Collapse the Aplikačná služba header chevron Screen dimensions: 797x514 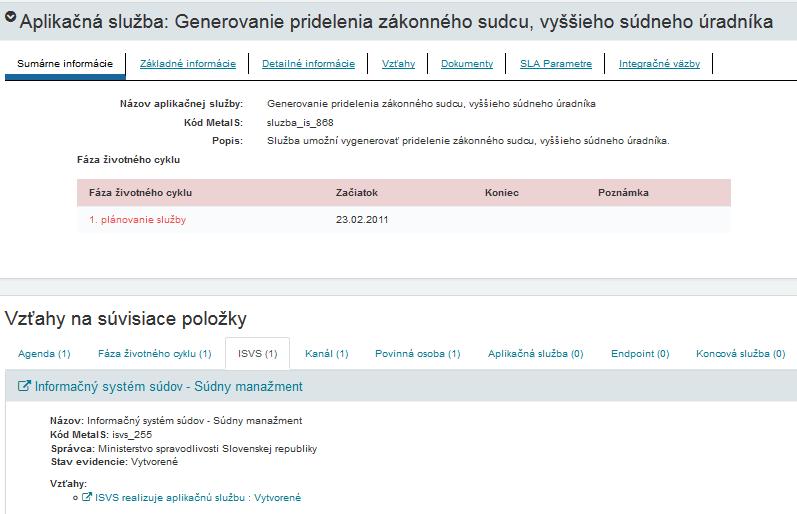coord(11,20)
